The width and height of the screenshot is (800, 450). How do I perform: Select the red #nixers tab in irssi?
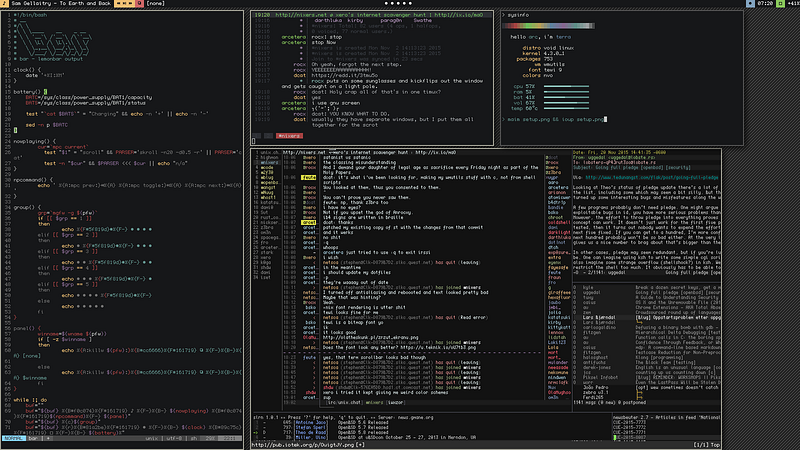287,134
